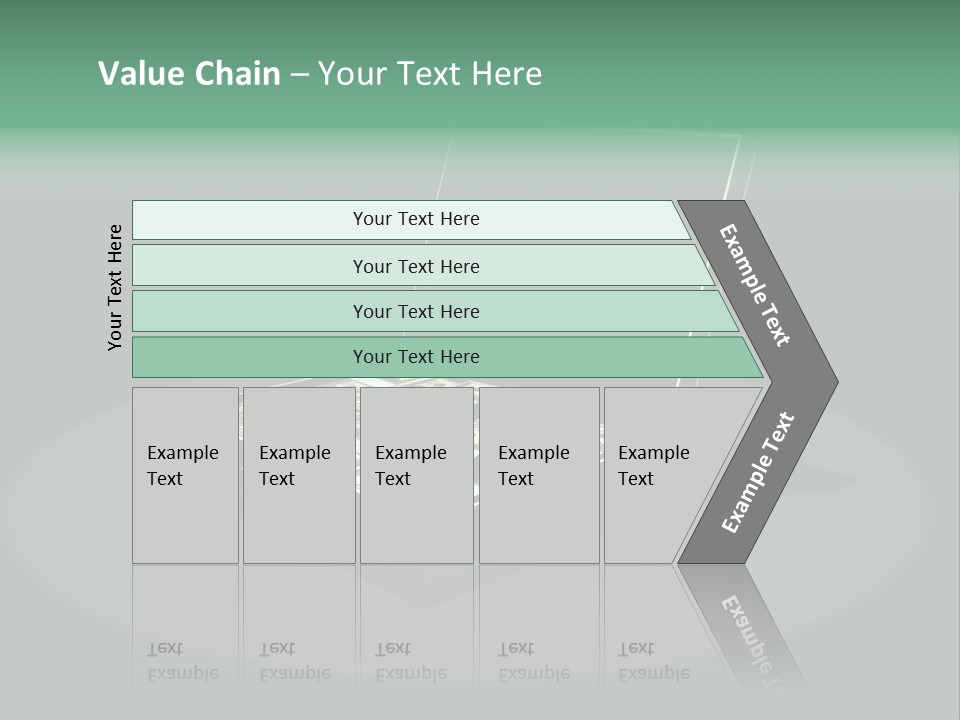Click the darkest green "Your Text Here" bar

(x=415, y=357)
